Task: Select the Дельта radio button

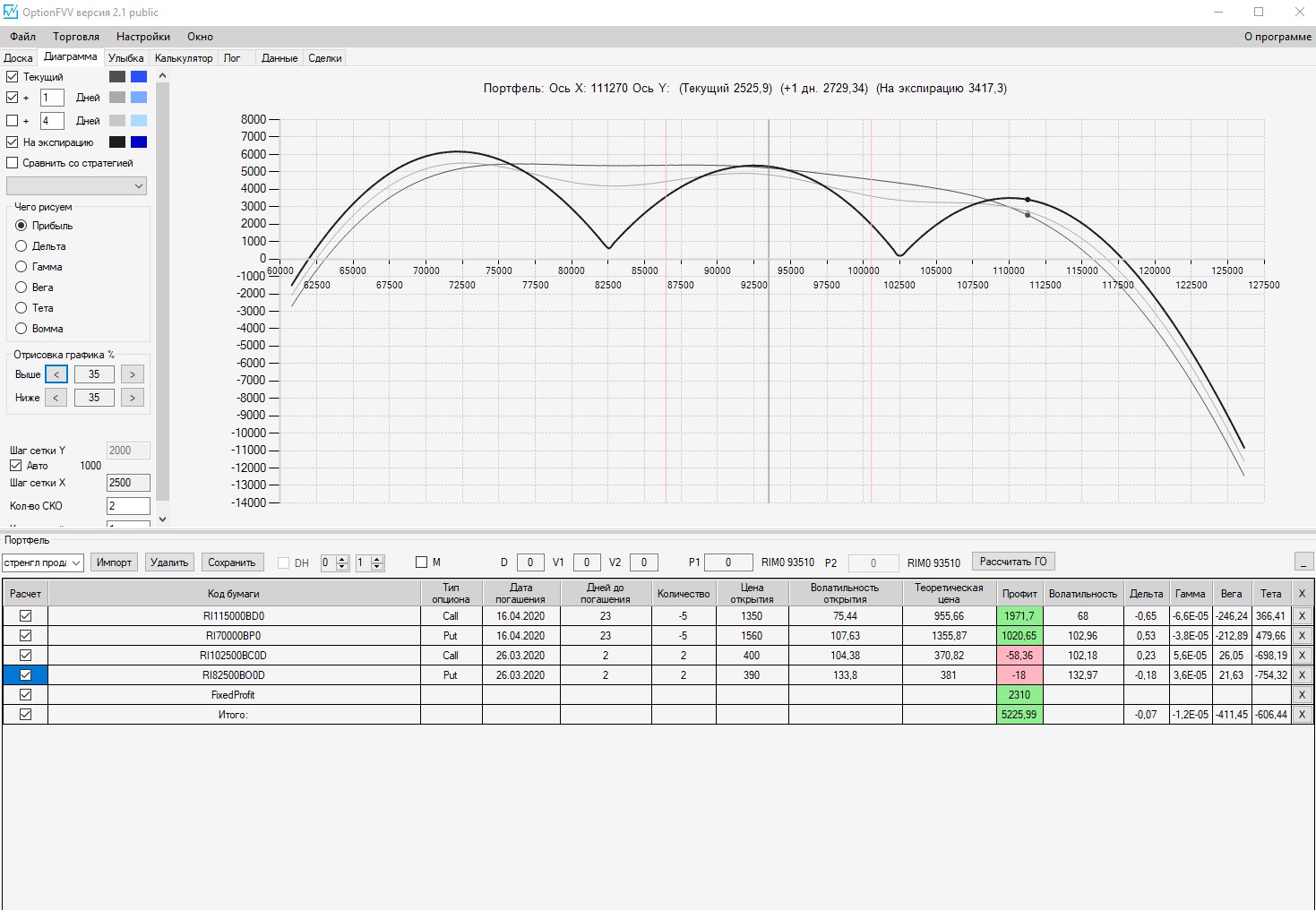Action: click(x=21, y=246)
